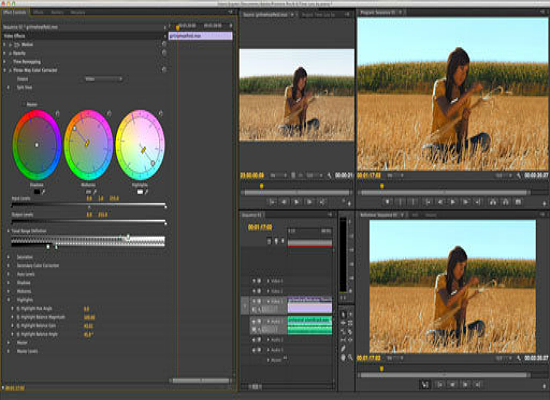Reset the Opacity effect
Viewport: 550px width, 400px height.
click(x=164, y=53)
